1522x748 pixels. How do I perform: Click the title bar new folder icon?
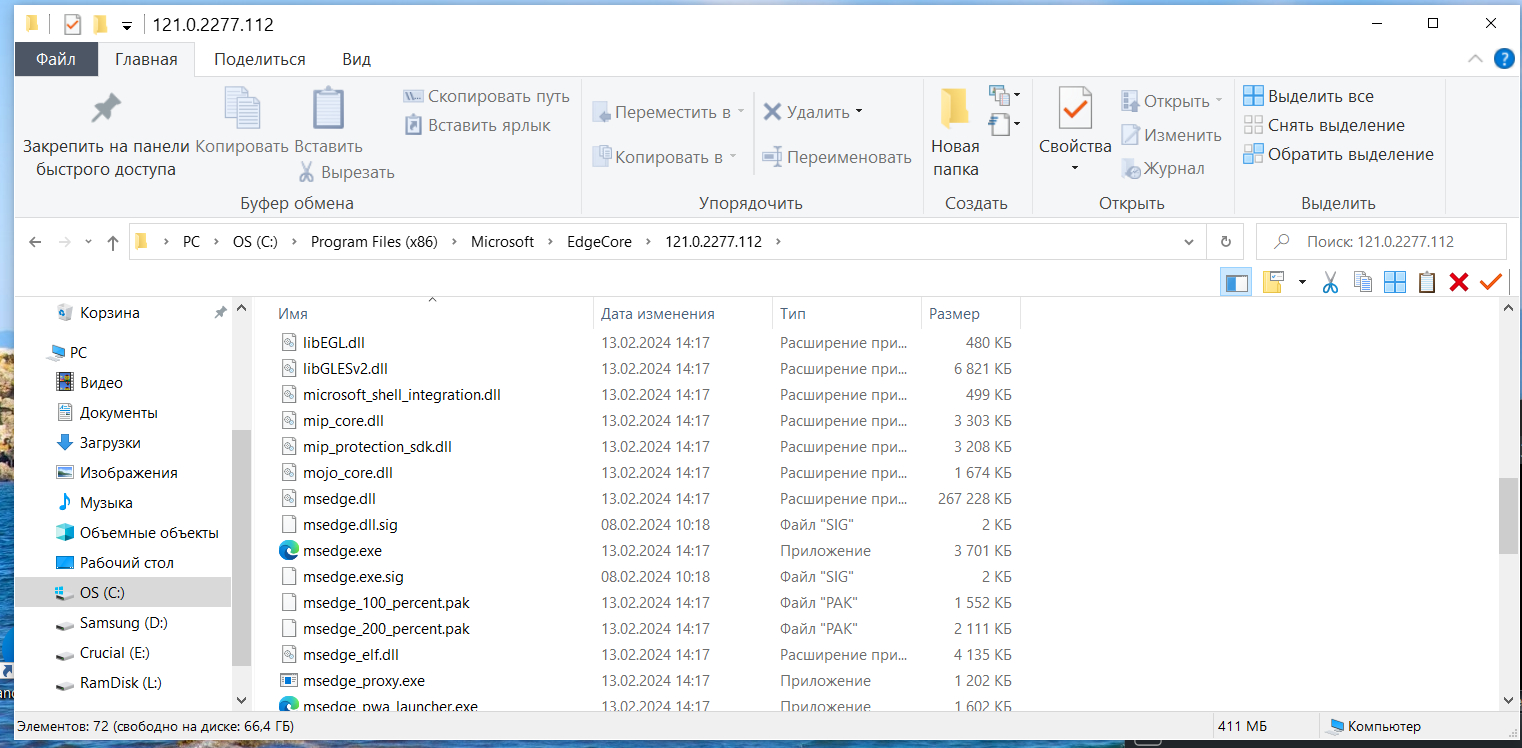pyautogui.click(x=100, y=24)
